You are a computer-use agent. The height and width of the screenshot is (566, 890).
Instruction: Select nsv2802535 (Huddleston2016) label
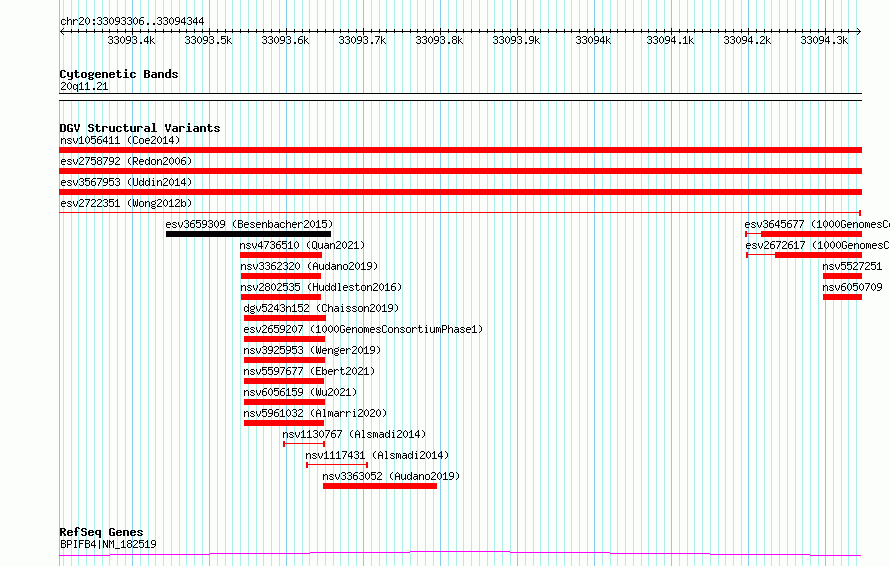321,287
